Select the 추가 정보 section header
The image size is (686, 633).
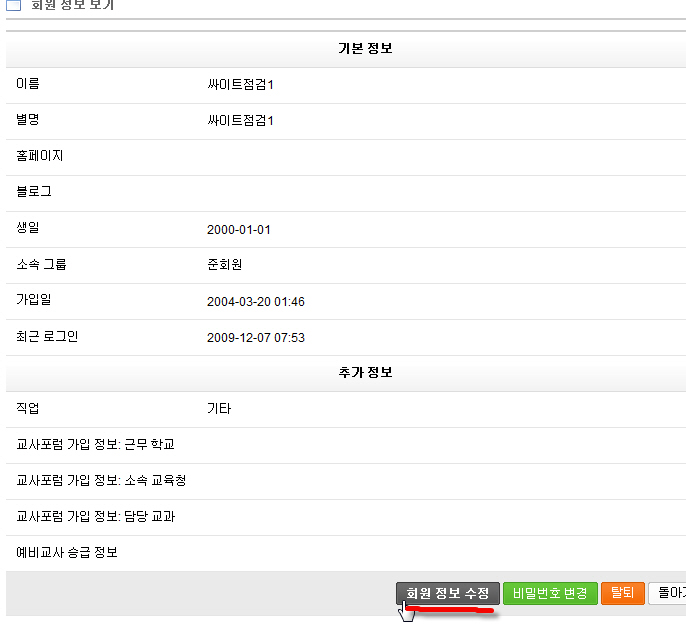pos(365,372)
